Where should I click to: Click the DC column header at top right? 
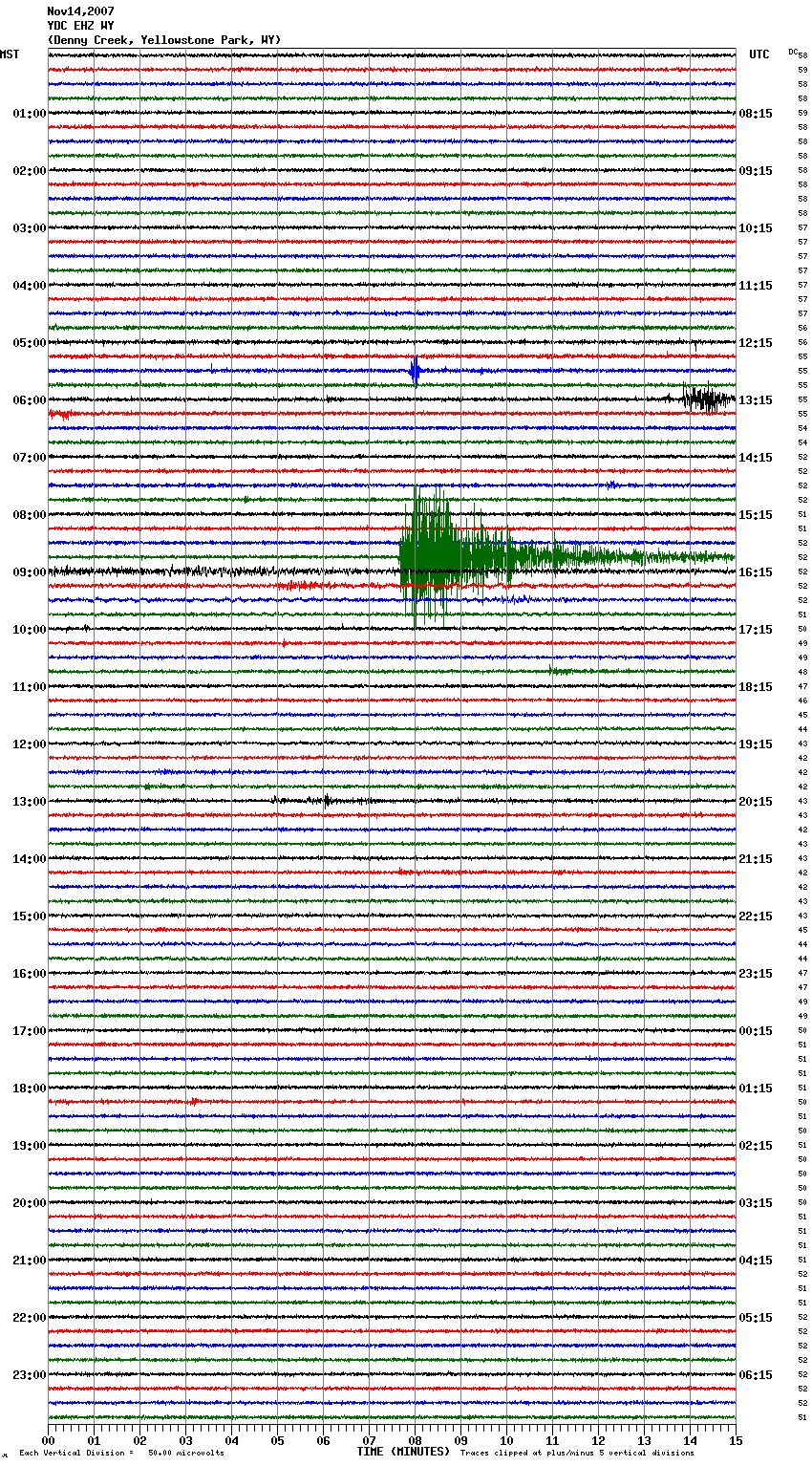click(793, 52)
